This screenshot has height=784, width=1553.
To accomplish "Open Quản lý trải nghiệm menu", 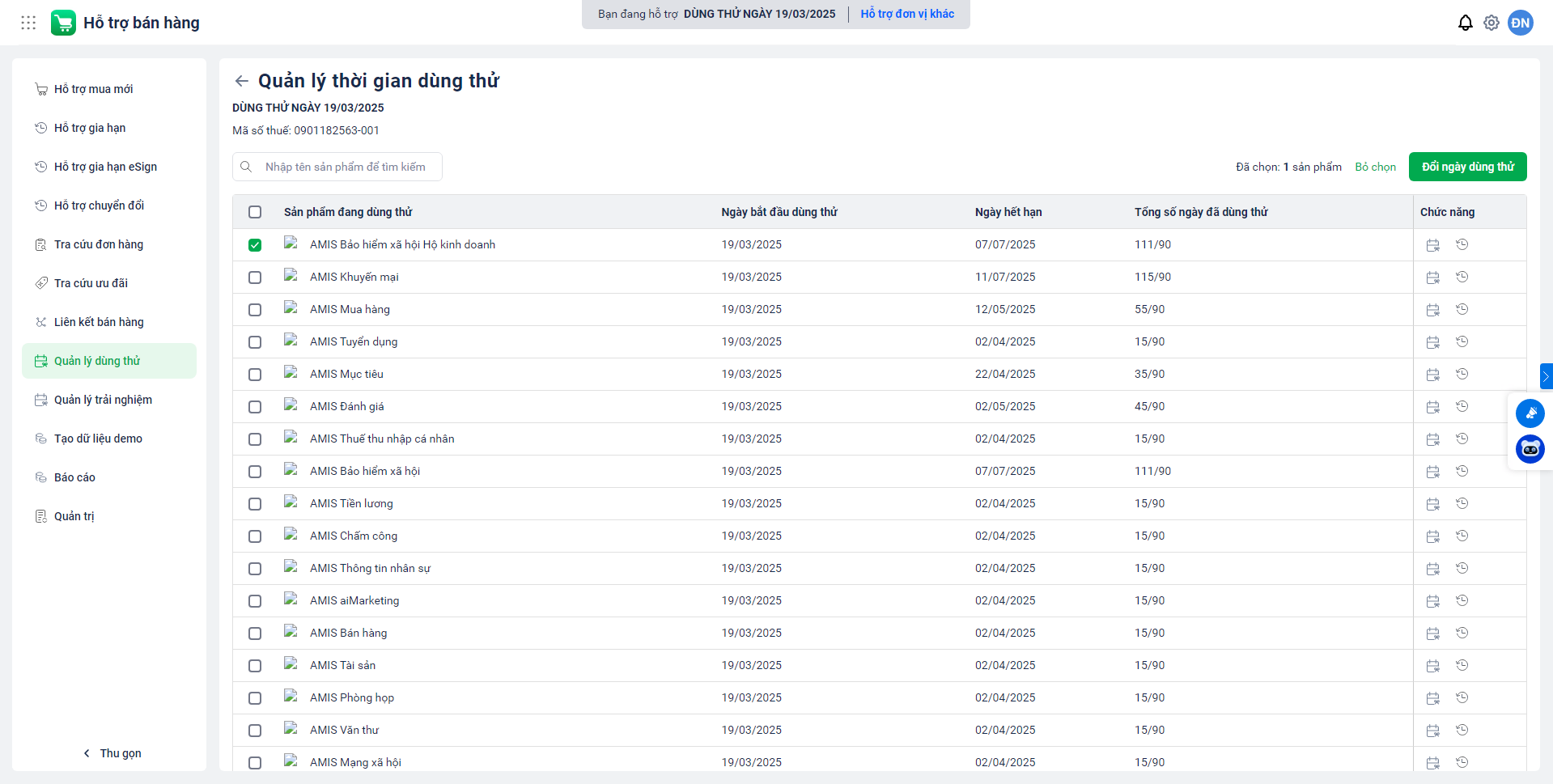I will pos(109,400).
